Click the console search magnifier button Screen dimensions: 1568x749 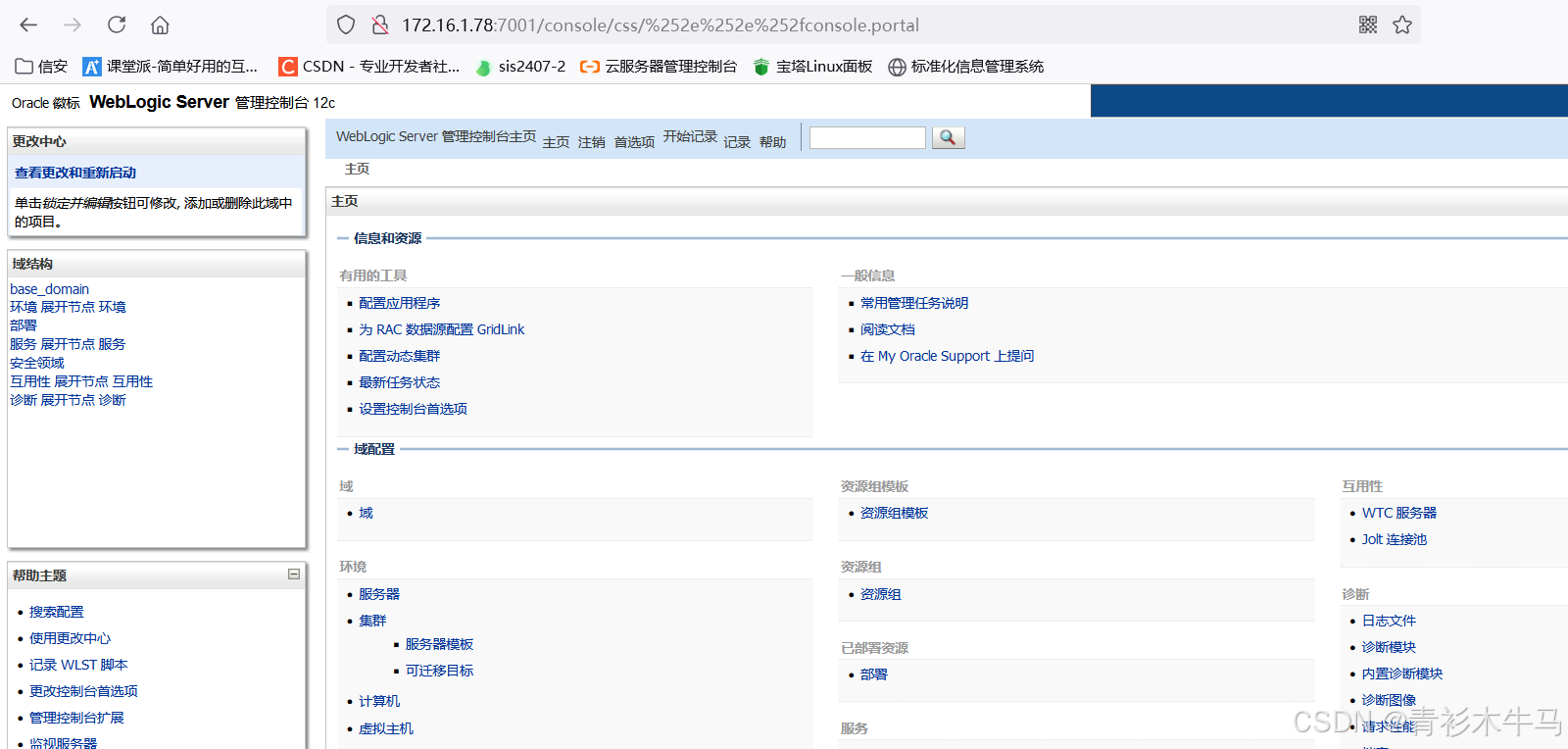(948, 137)
